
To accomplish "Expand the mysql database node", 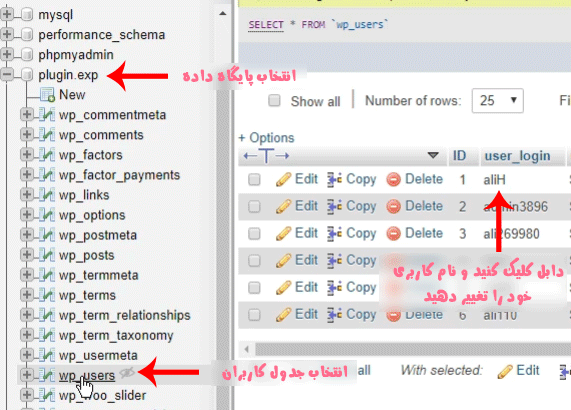I will pyautogui.click(x=7, y=15).
